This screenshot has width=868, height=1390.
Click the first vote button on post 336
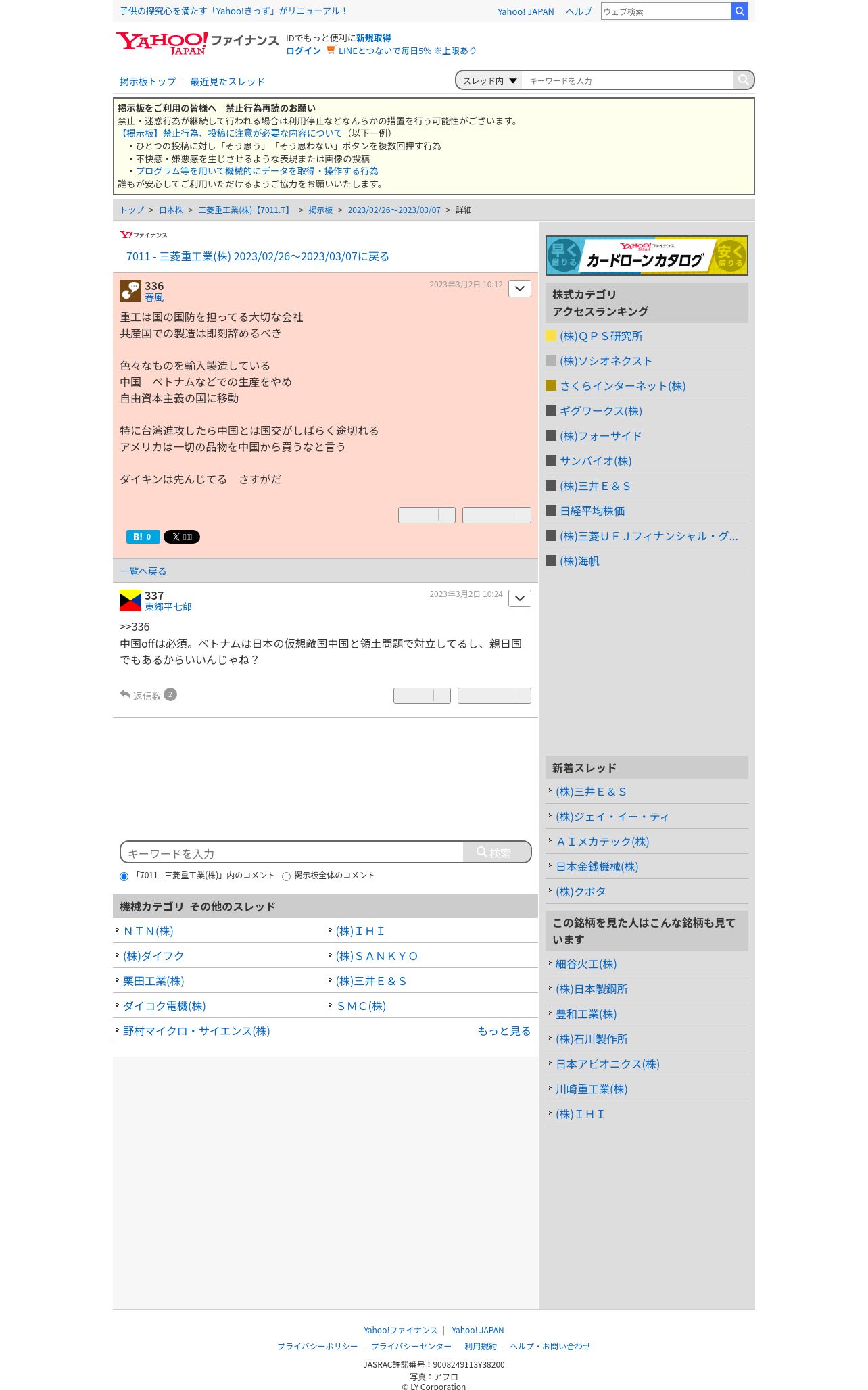click(x=427, y=515)
